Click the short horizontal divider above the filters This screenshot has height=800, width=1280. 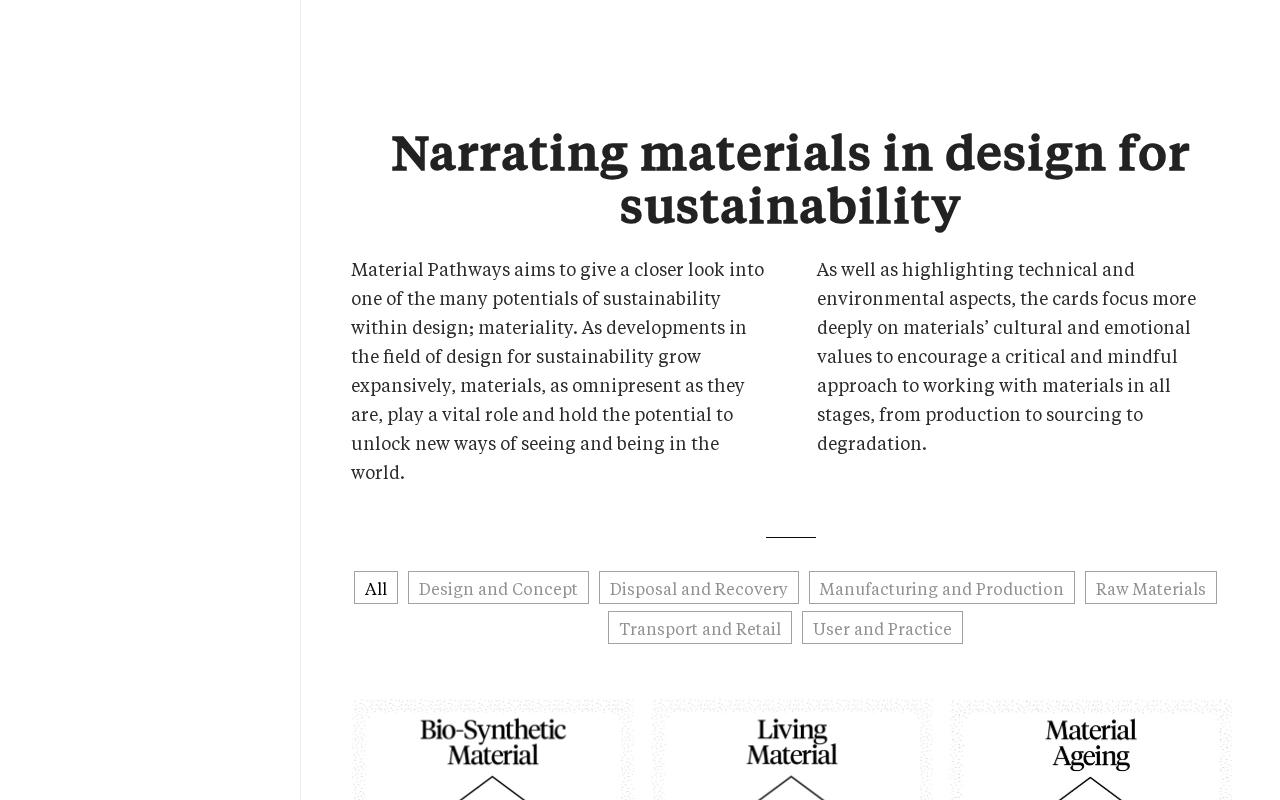(791, 537)
